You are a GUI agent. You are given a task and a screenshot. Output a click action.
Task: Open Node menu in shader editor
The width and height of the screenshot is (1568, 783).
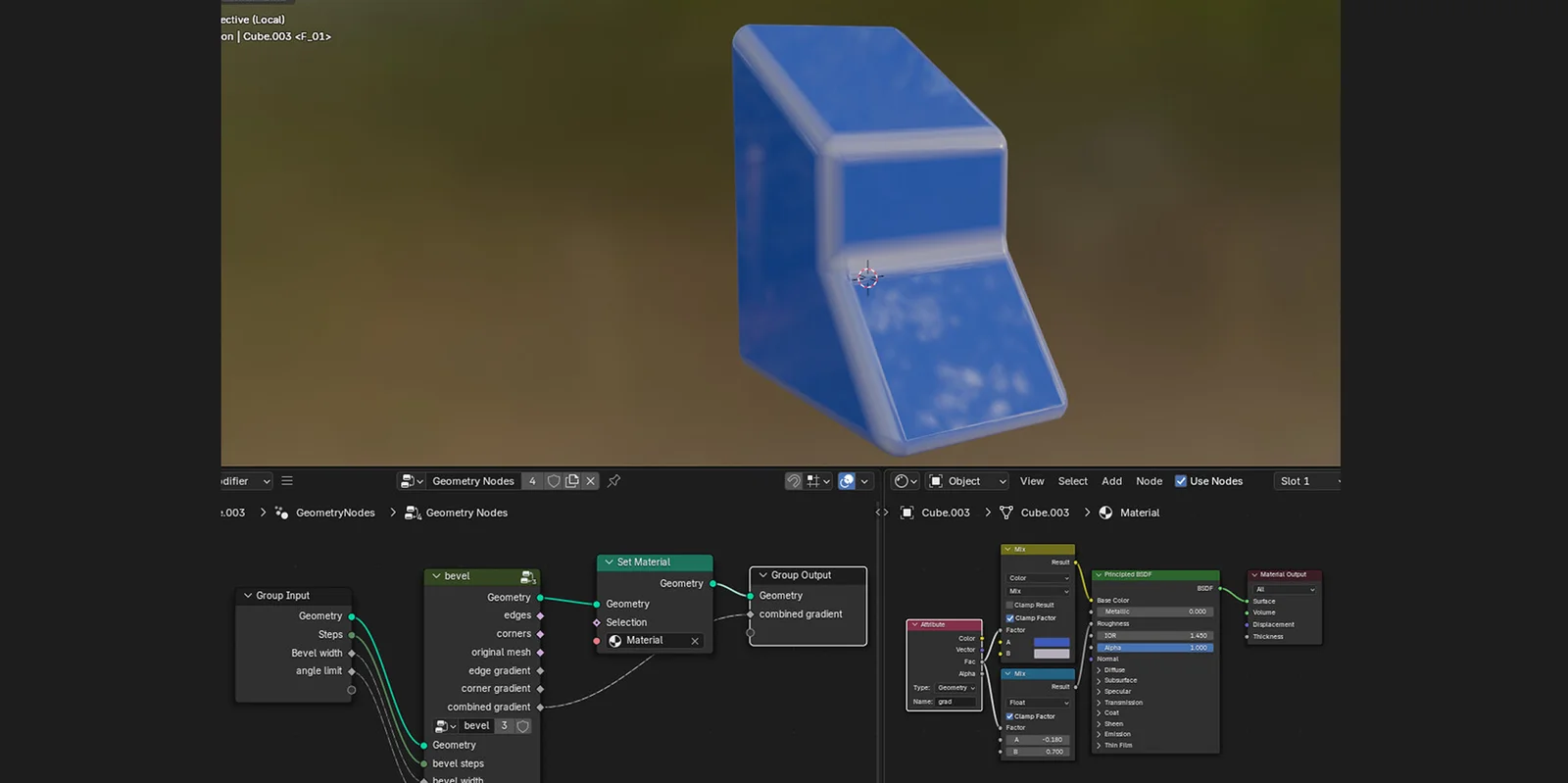1149,481
